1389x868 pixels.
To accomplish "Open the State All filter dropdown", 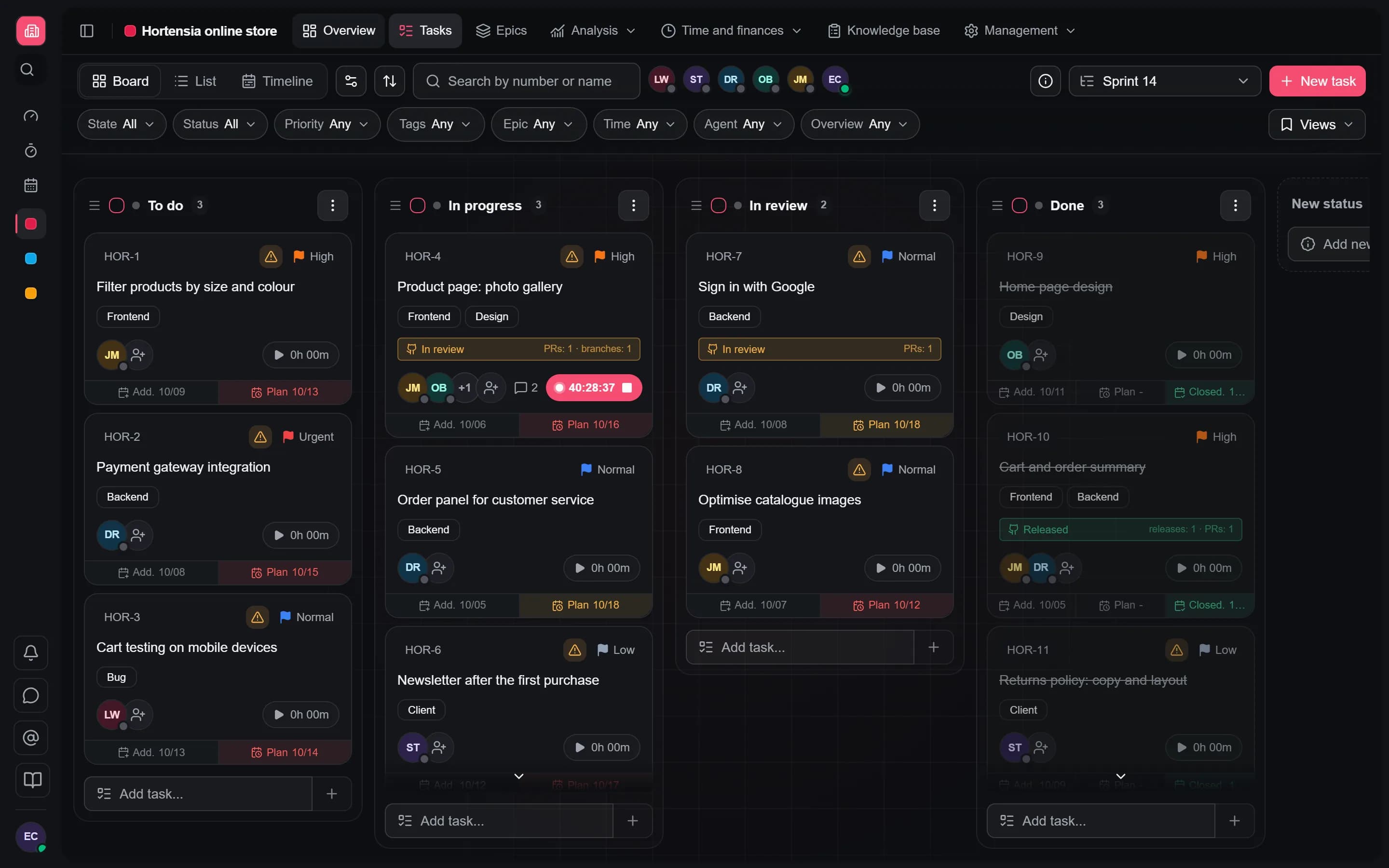I will click(x=121, y=124).
